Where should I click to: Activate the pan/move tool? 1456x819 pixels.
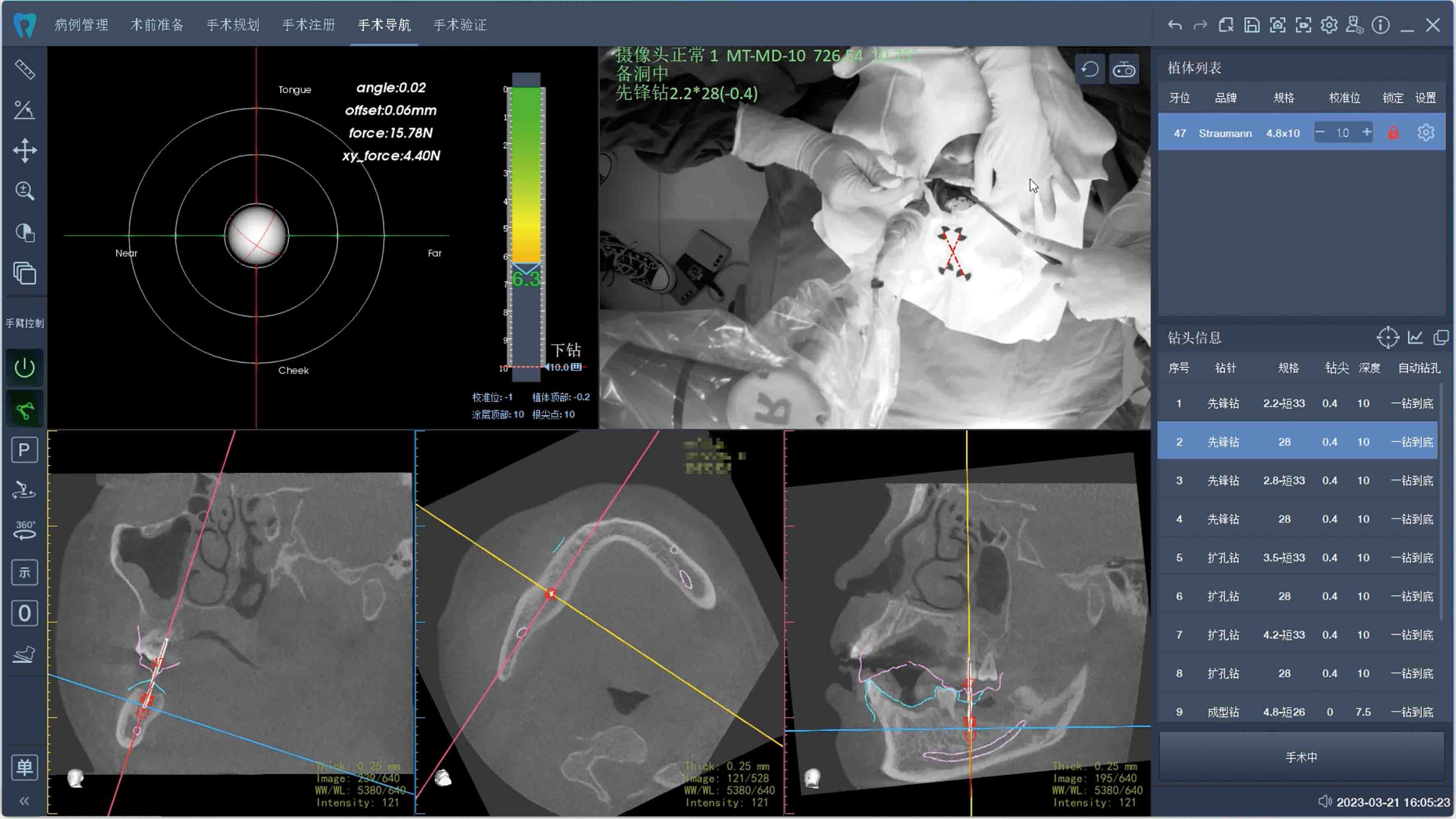24,150
